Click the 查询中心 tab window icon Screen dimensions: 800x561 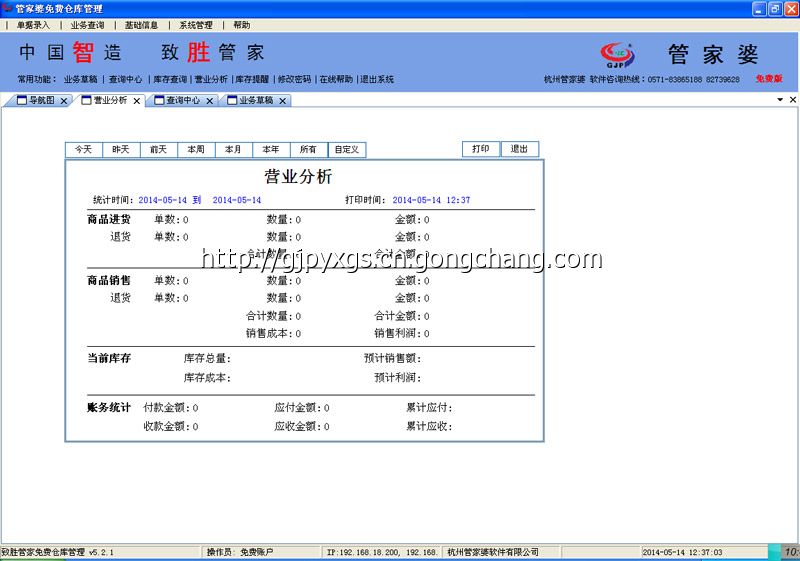click(x=159, y=100)
